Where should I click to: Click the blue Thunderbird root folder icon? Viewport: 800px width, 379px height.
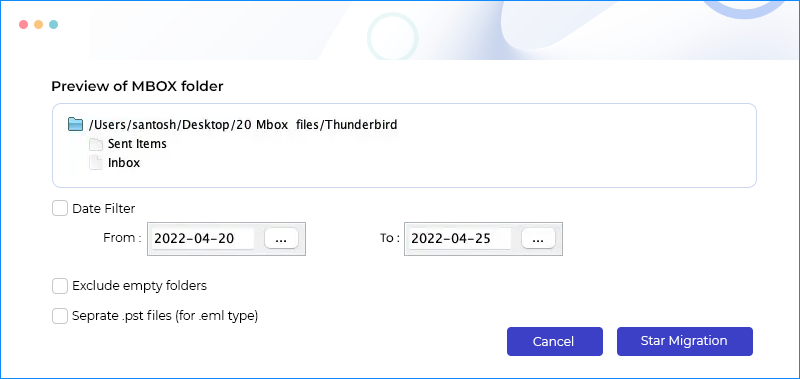tap(76, 124)
